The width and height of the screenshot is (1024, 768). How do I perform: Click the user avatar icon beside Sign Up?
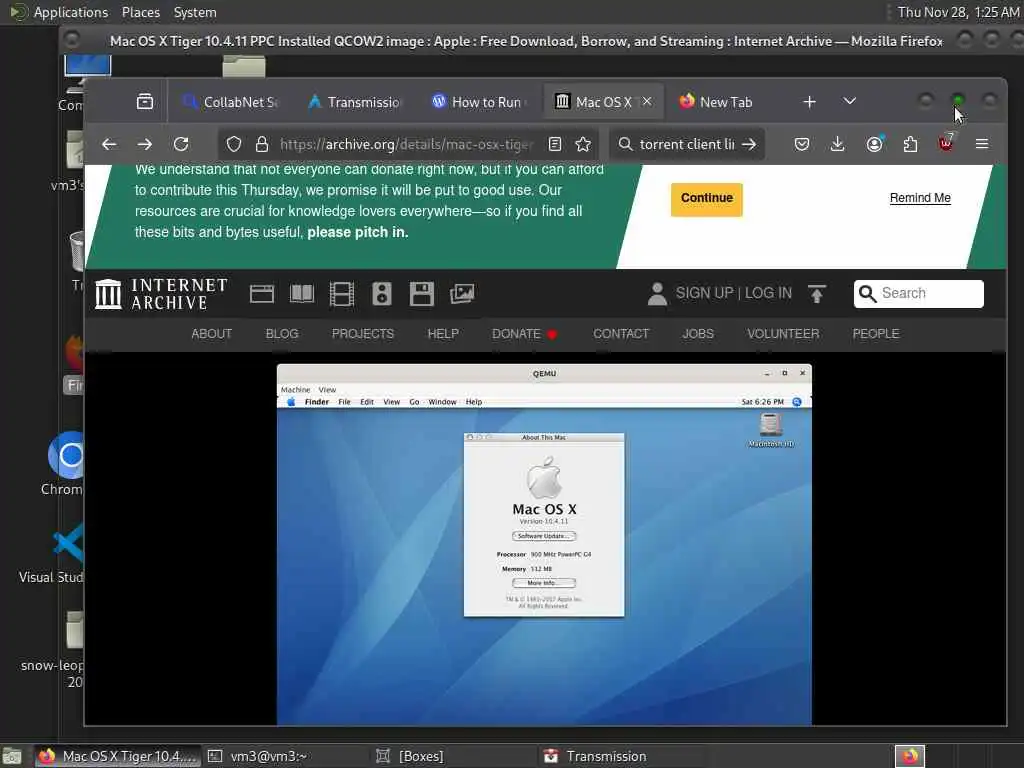pos(657,294)
